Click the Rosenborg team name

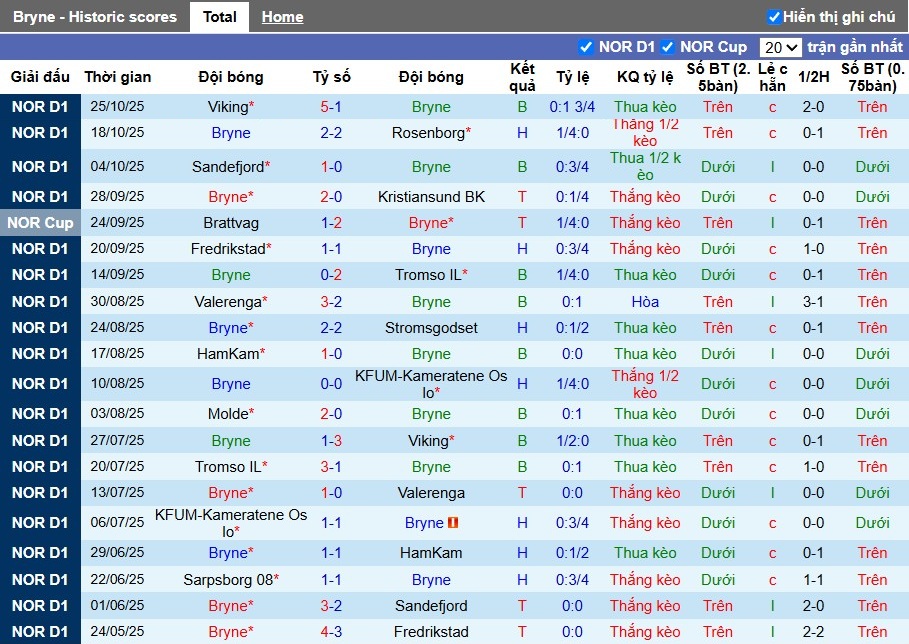(x=430, y=133)
